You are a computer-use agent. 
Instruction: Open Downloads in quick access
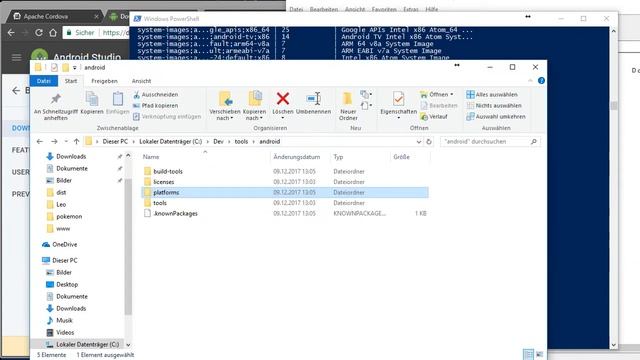point(71,156)
